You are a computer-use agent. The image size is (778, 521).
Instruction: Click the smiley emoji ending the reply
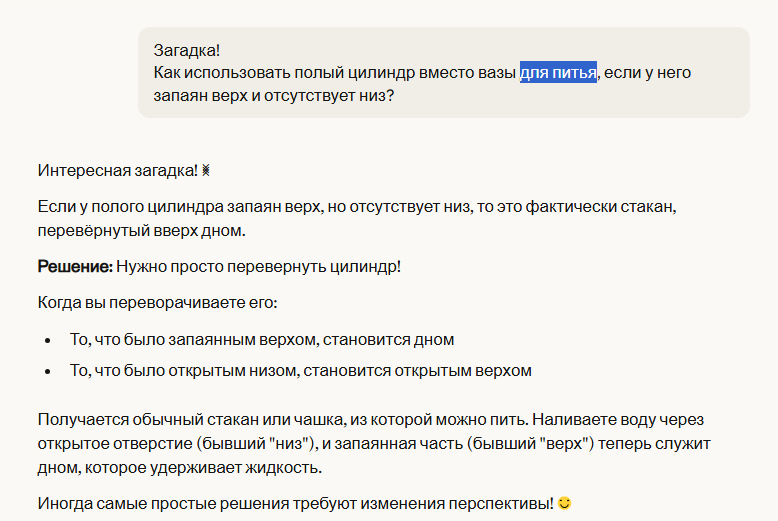pyautogui.click(x=564, y=503)
